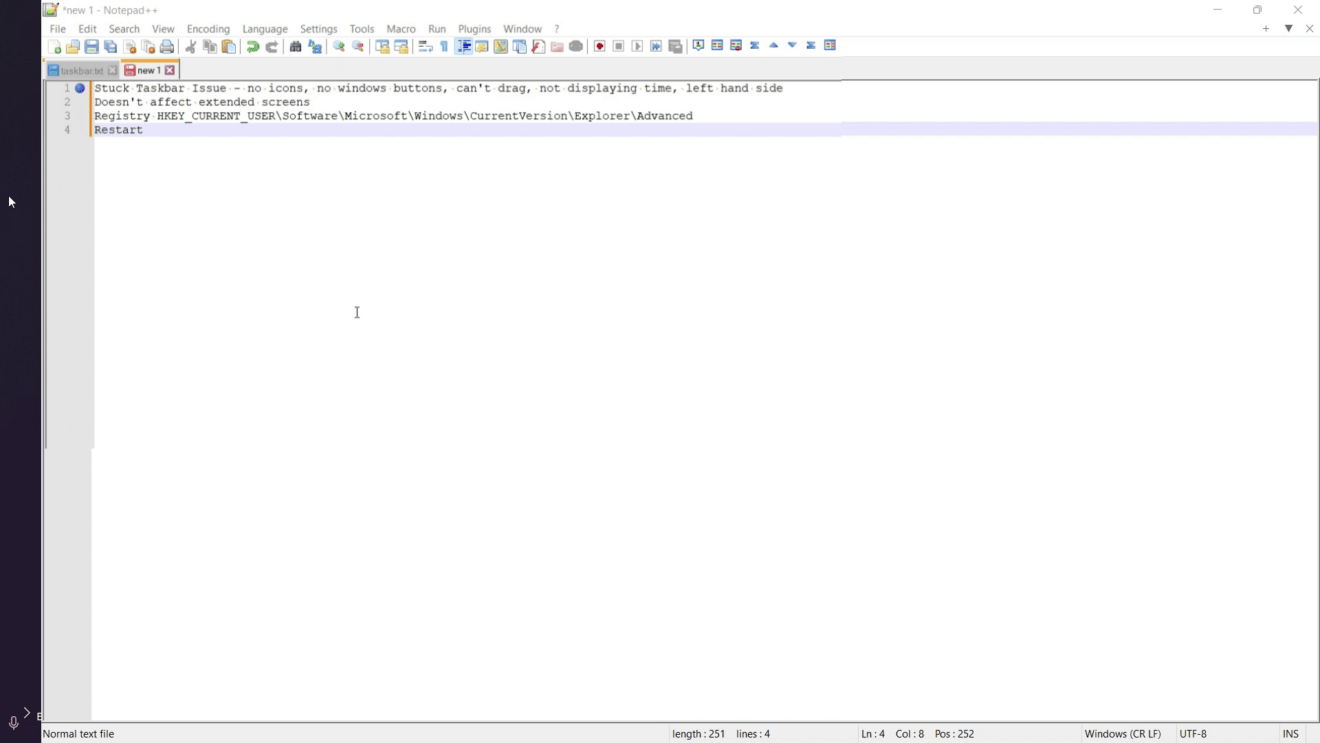1320x743 pixels.
Task: Open Find with the binoculars icon
Action: [x=296, y=47]
